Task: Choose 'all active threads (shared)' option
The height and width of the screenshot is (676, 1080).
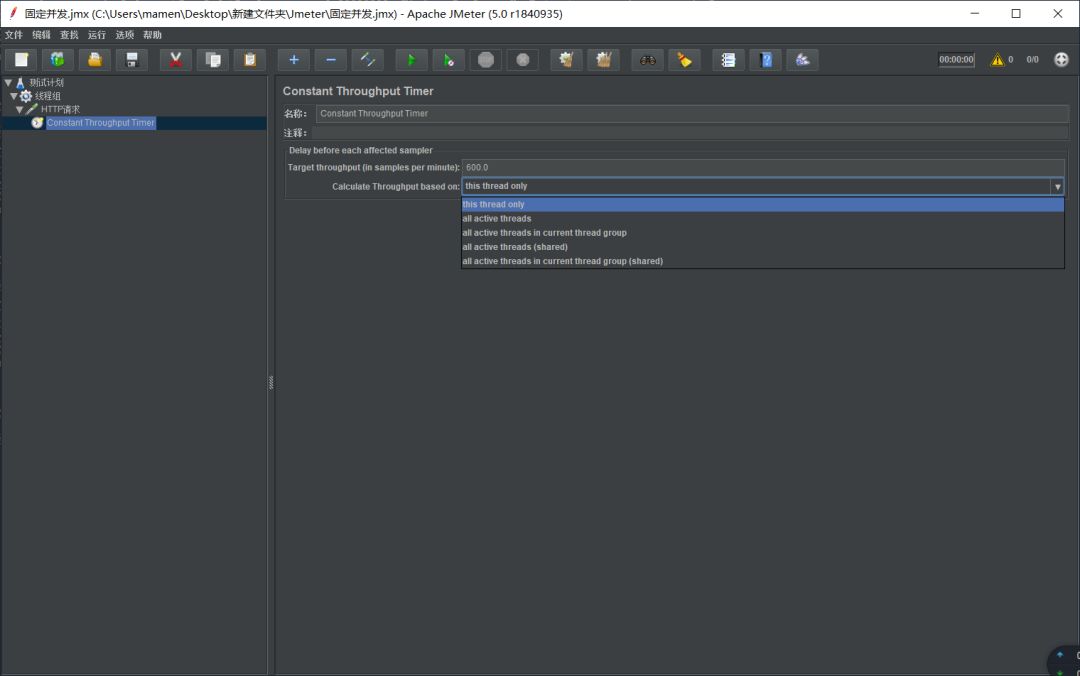Action: click(762, 247)
